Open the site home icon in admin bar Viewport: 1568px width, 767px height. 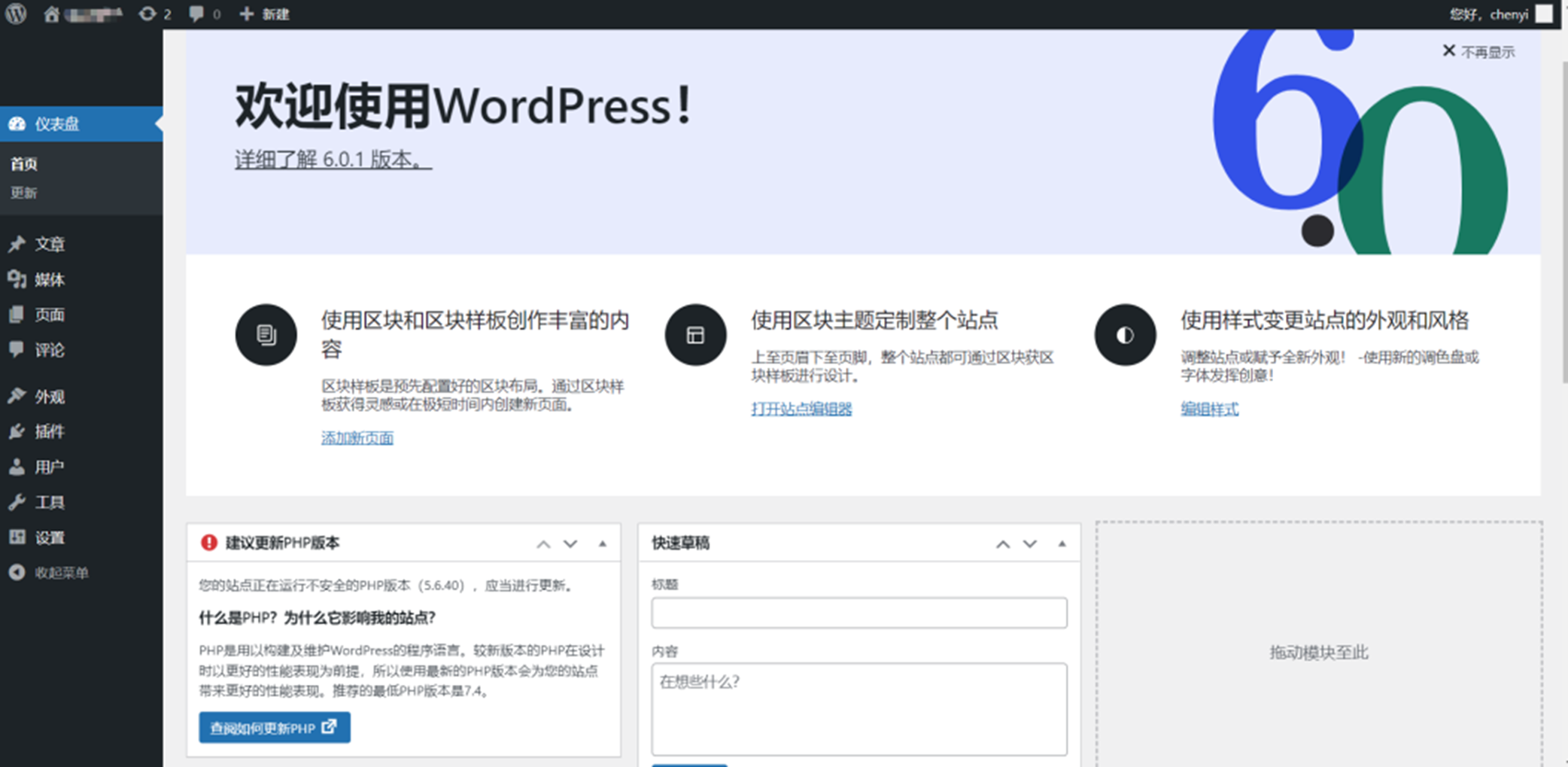point(51,14)
